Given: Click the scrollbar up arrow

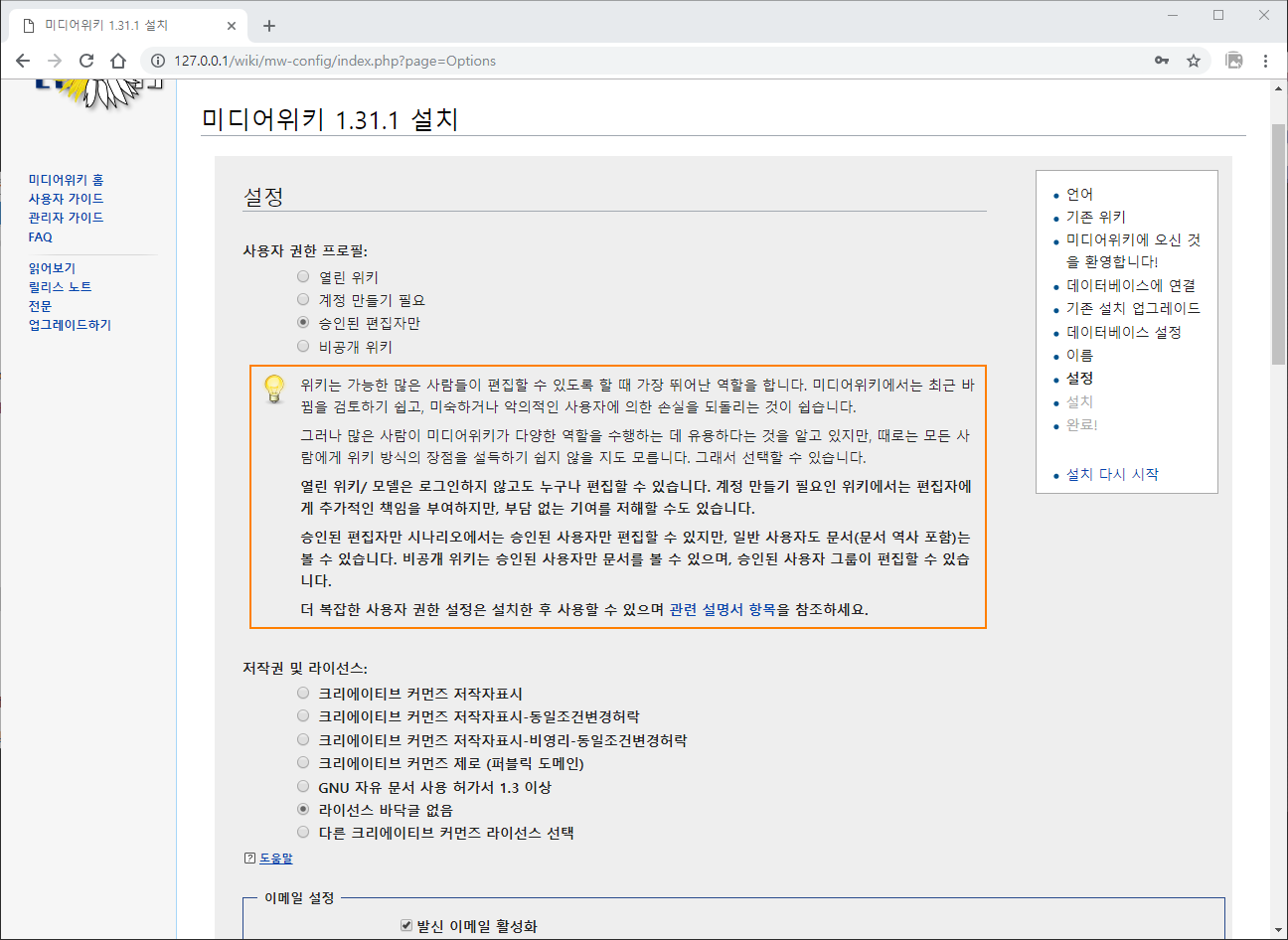Looking at the screenshot, I should tap(1279, 88).
